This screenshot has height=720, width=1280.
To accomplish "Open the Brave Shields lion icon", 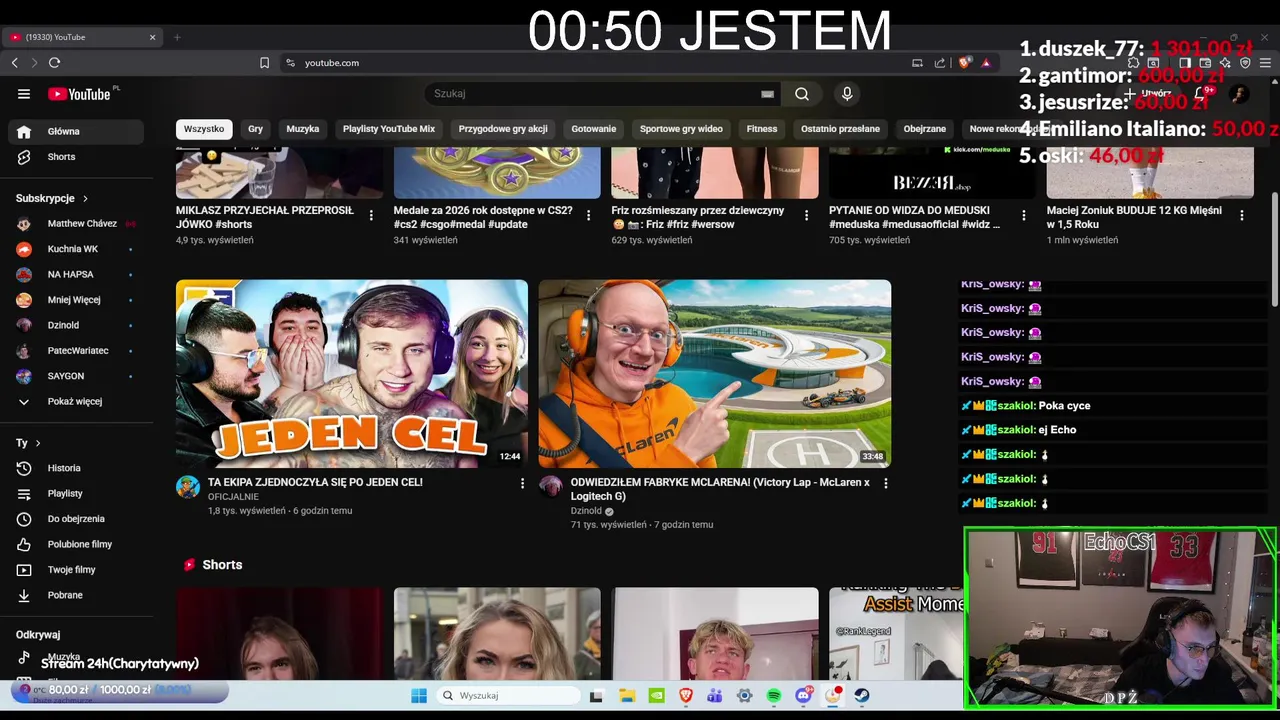I will point(964,63).
